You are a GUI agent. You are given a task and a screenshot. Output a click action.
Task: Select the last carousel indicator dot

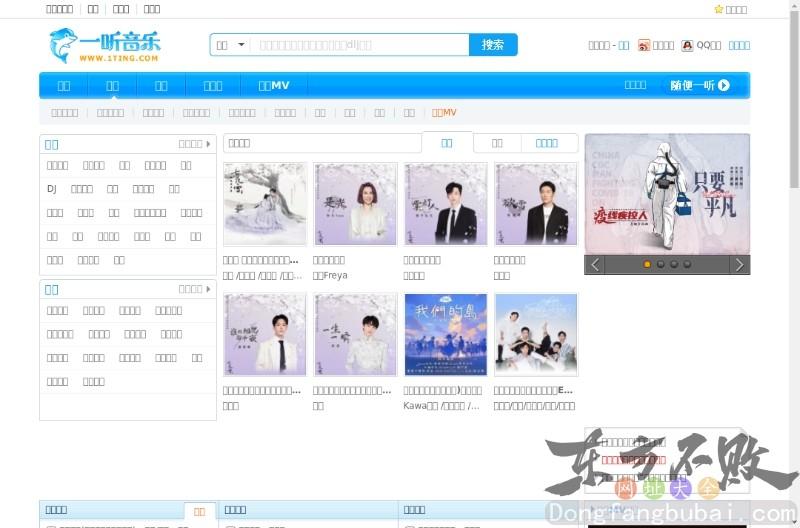point(687,265)
